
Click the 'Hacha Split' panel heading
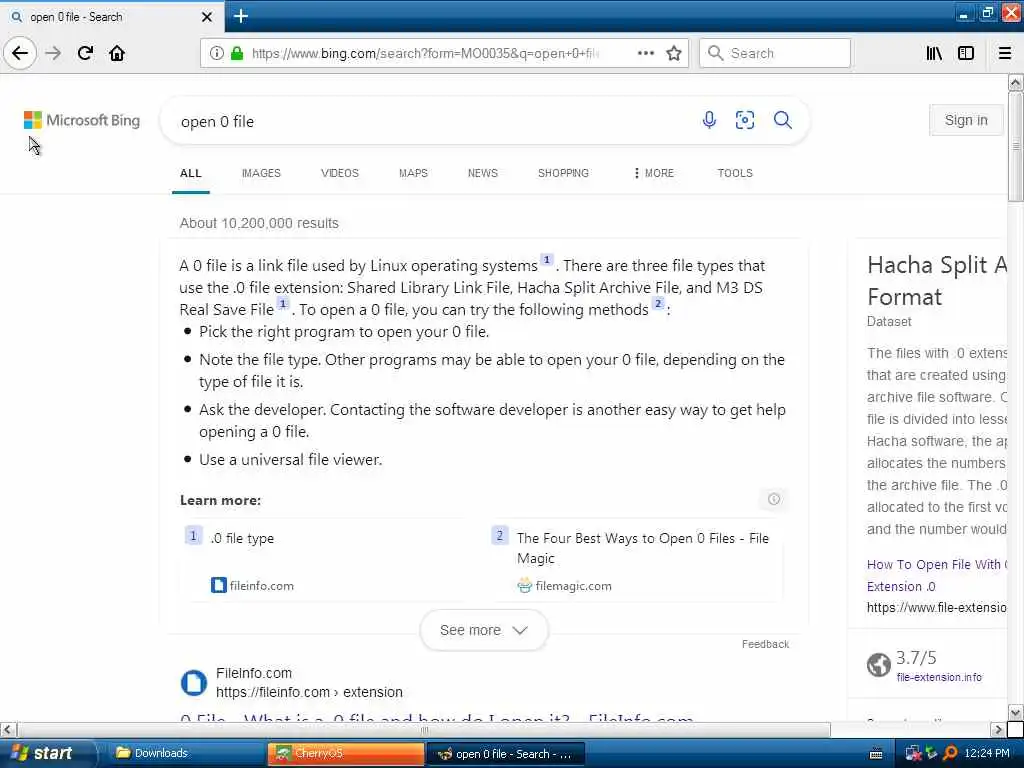coord(936,281)
